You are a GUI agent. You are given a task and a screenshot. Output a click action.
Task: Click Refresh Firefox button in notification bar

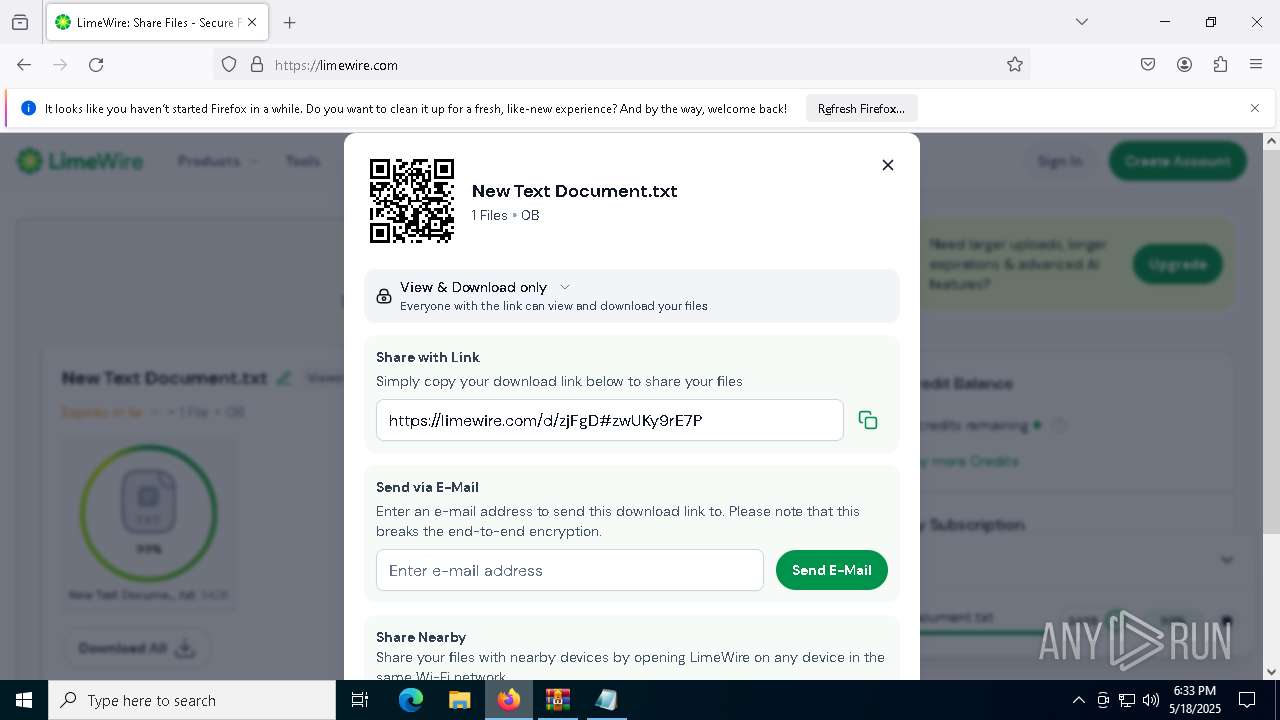click(861, 109)
